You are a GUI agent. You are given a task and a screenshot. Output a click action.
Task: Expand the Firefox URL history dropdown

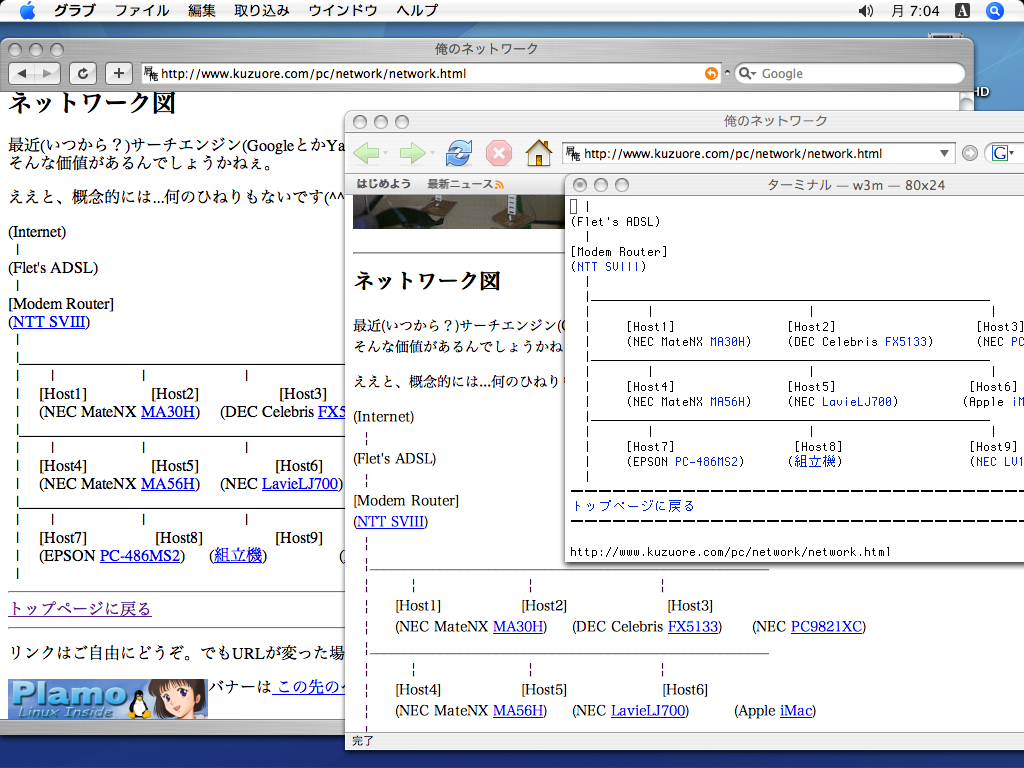click(x=944, y=153)
